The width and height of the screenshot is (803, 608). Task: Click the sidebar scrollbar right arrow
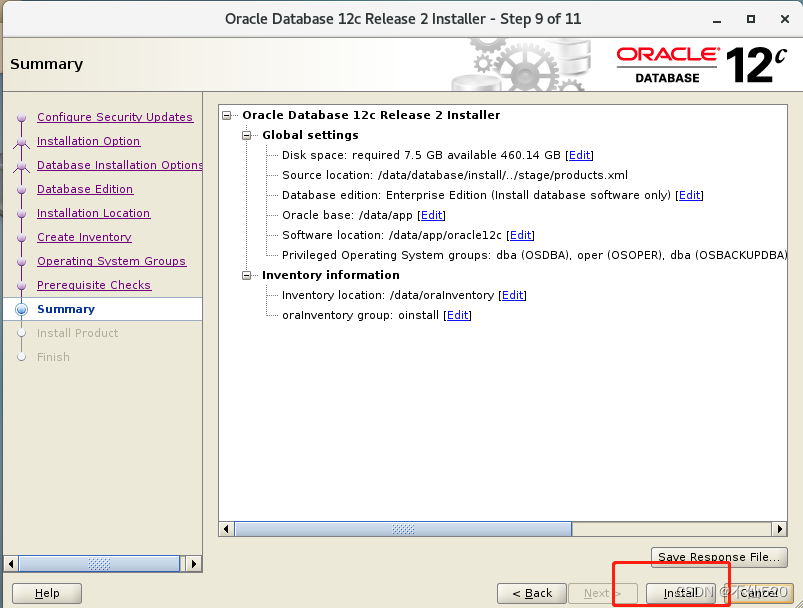(193, 563)
